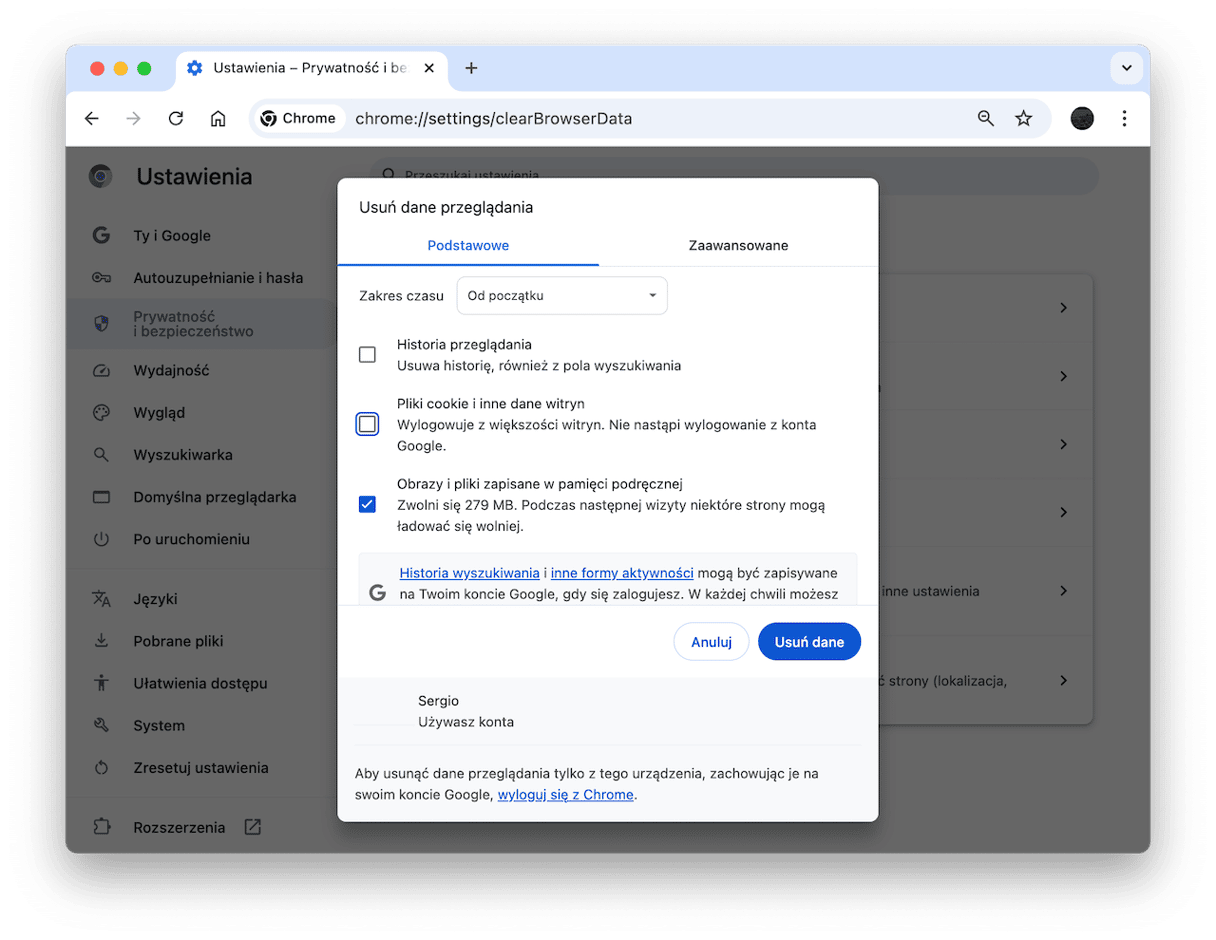Click the home icon in toolbar
This screenshot has width=1216, height=940.
coord(218,118)
